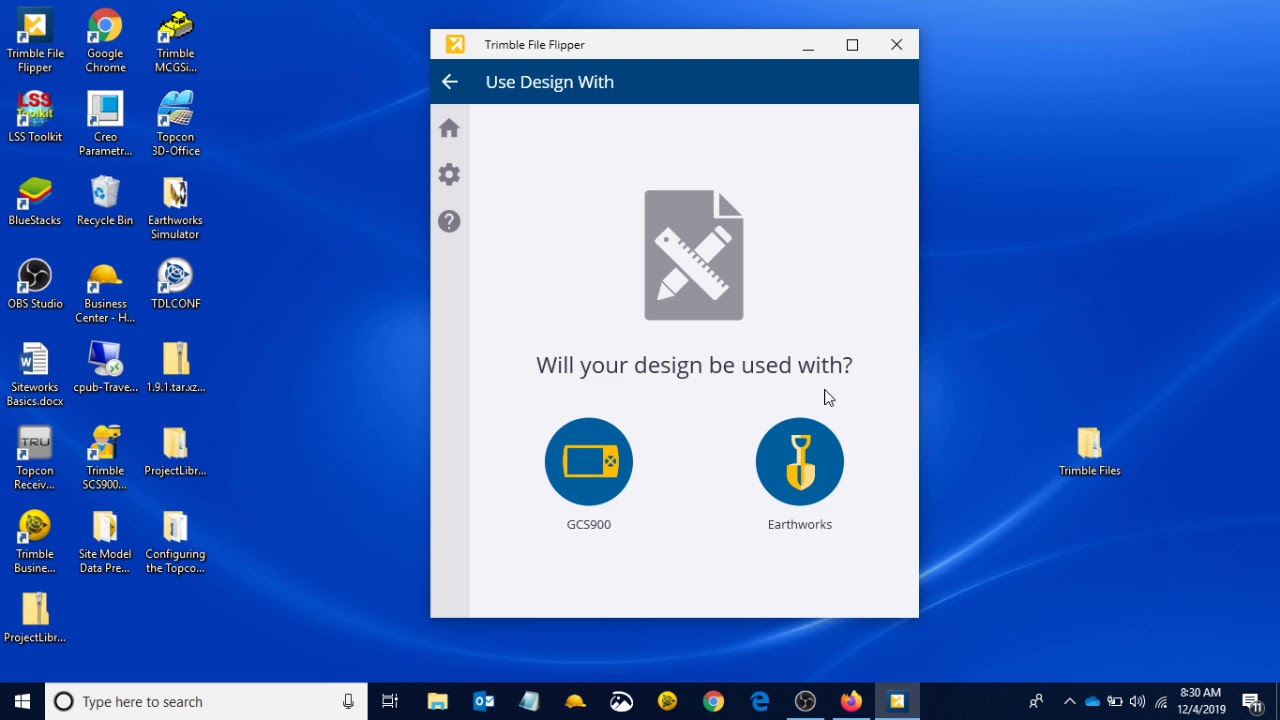Open Firefox from the taskbar
1280x720 pixels.
[851, 702]
